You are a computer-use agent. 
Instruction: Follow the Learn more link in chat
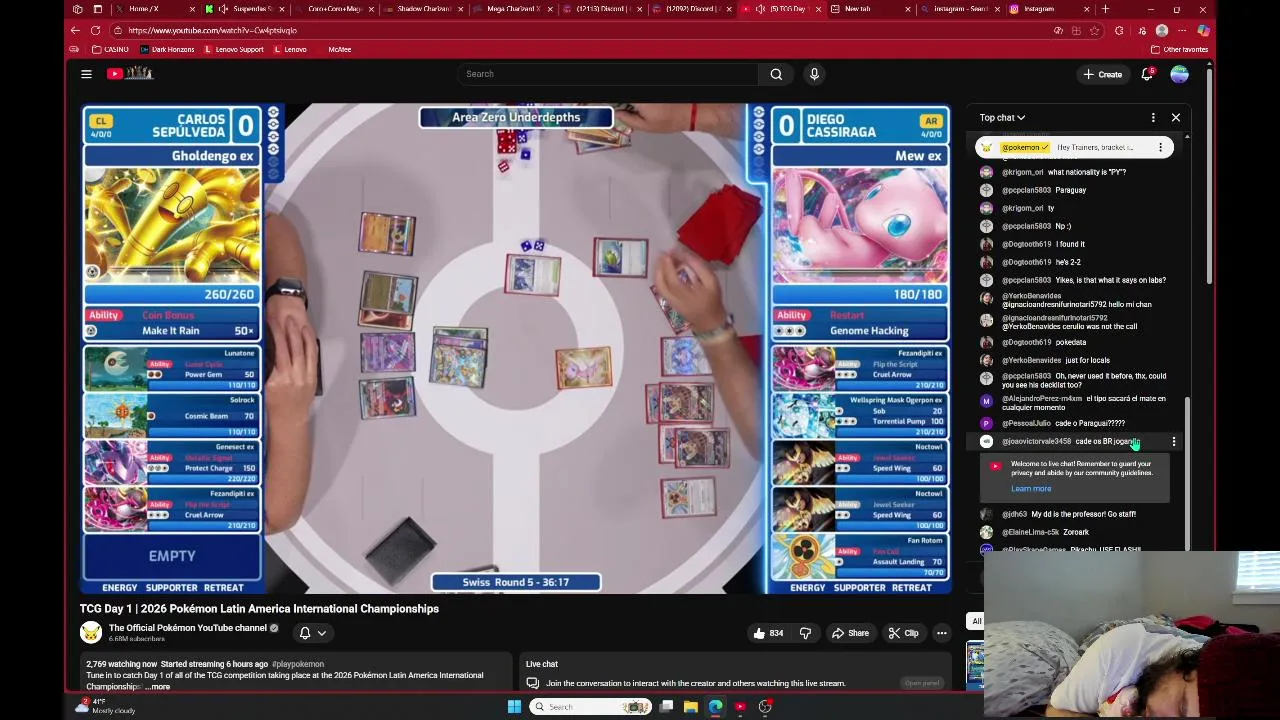tap(1031, 489)
